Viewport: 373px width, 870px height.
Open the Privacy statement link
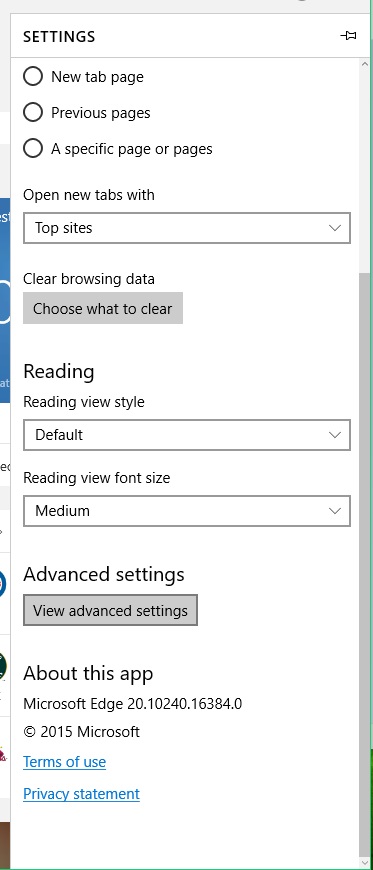point(82,794)
